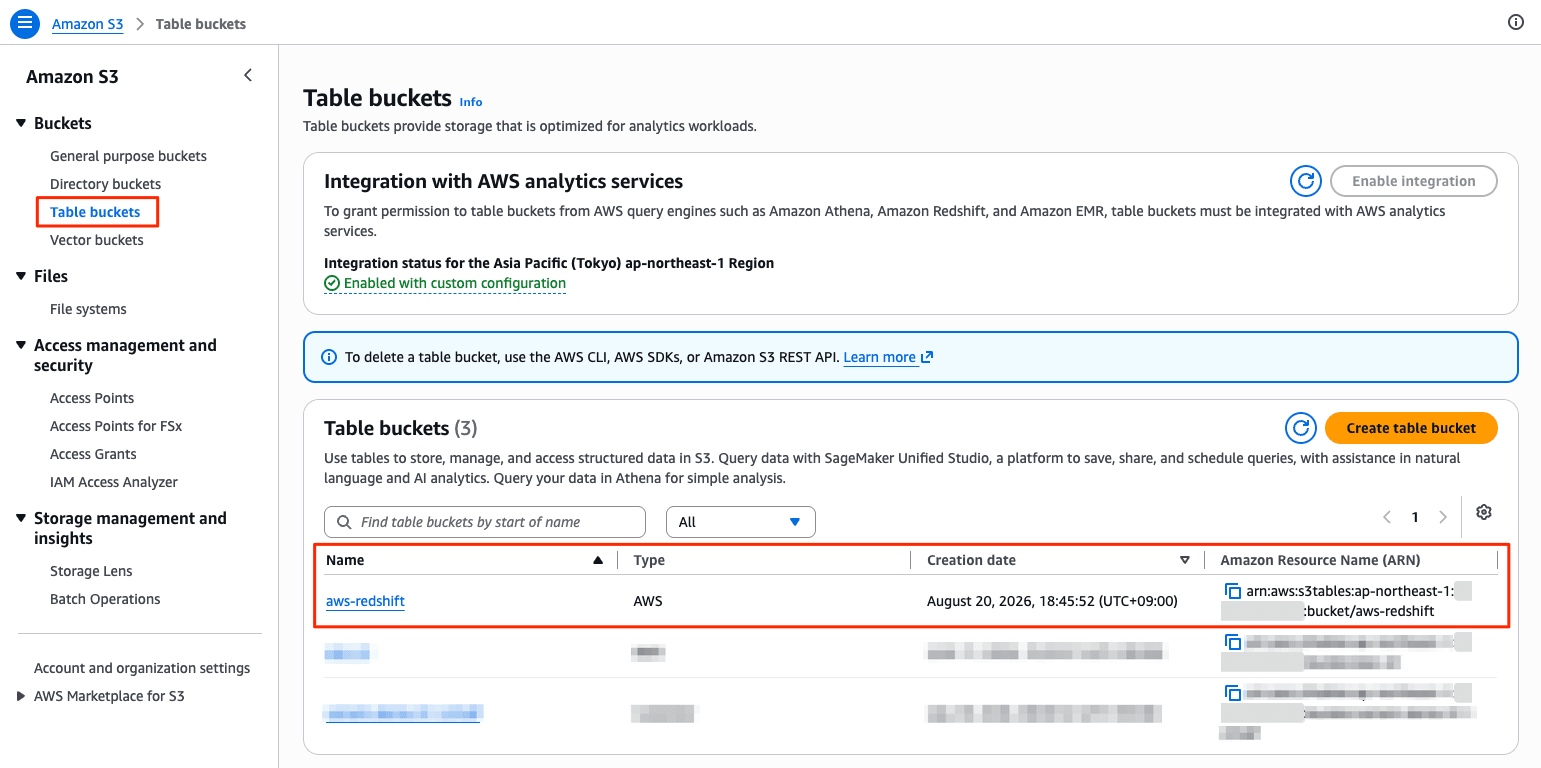
Task: Click 'Enabled with custom configuration' status
Action: pos(445,283)
